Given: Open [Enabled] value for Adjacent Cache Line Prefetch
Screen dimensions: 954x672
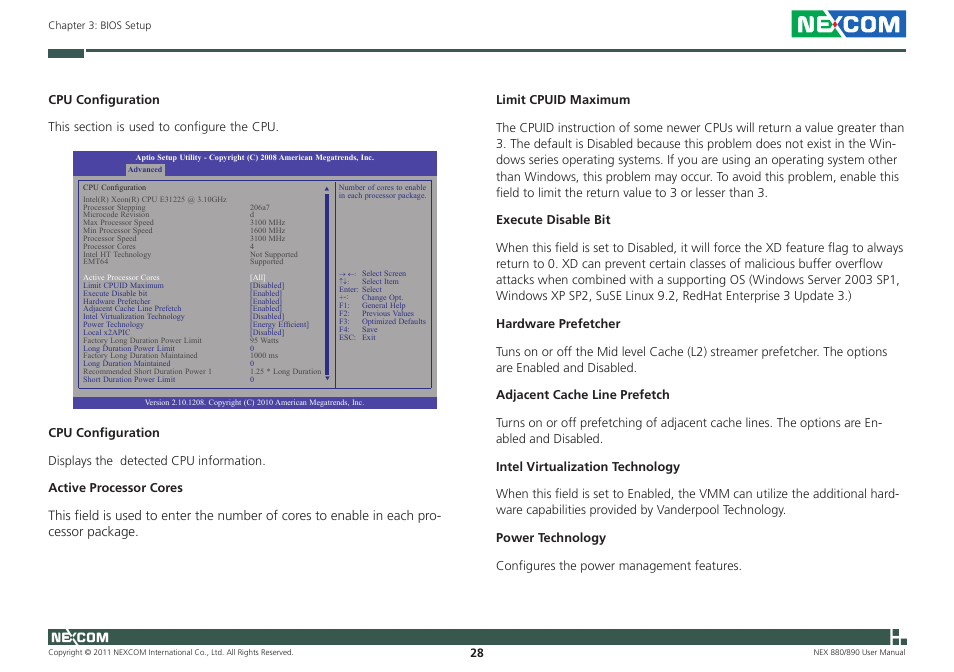Looking at the screenshot, I should [265, 308].
